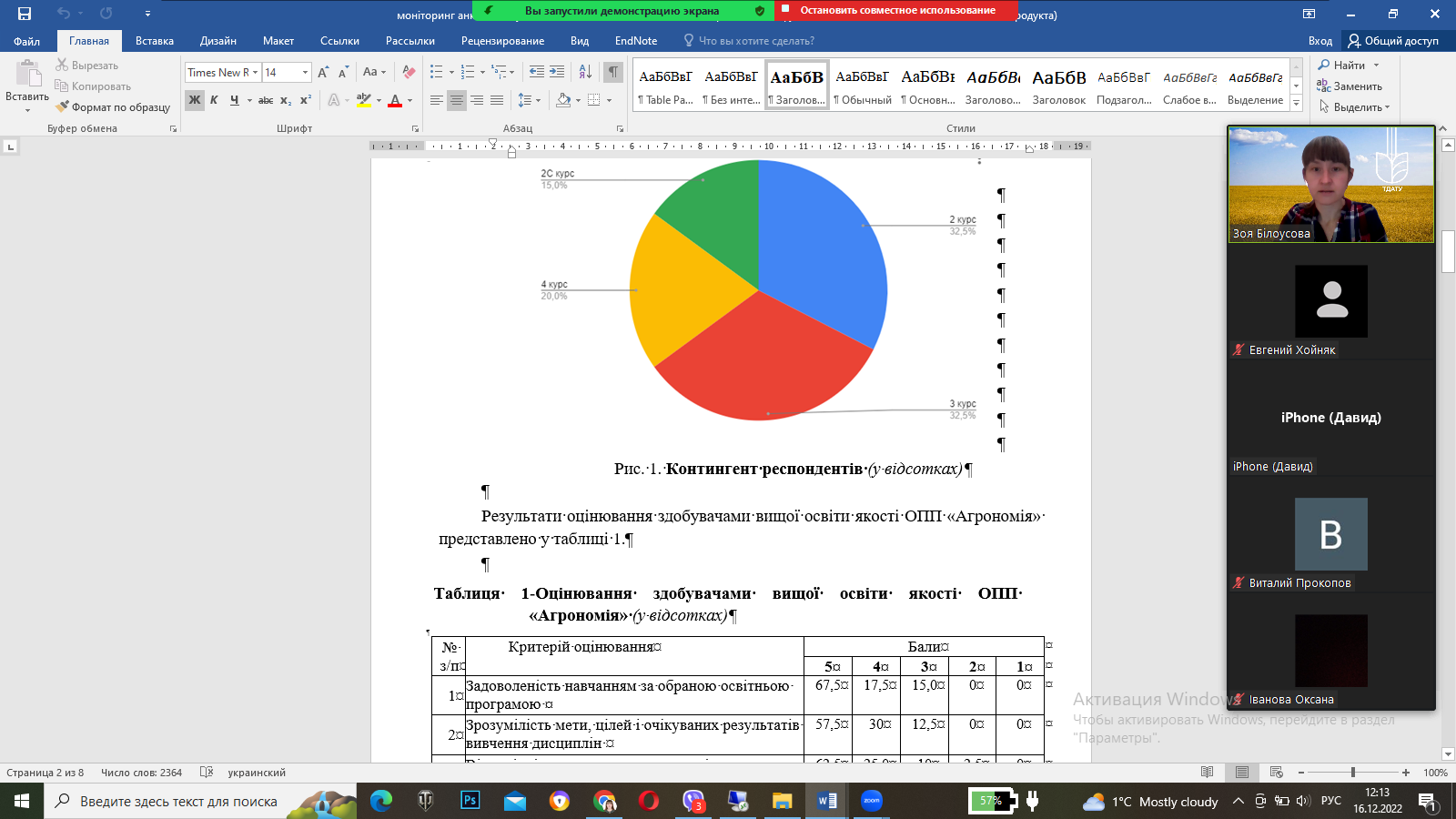Switch to the Макет tab
The height and width of the screenshot is (819, 1456).
click(x=278, y=41)
